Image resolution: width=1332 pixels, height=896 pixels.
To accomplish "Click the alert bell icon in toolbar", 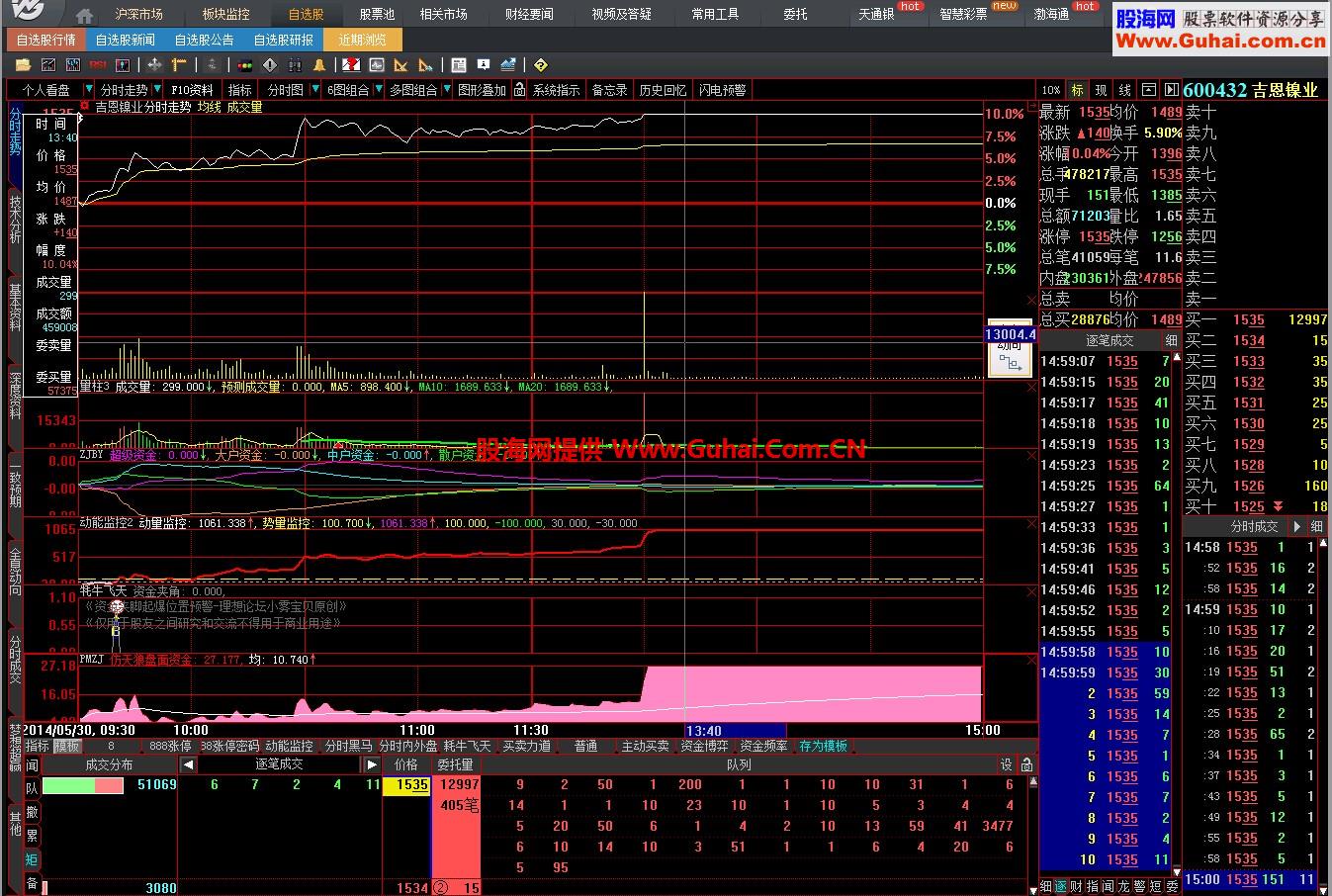I will point(318,65).
